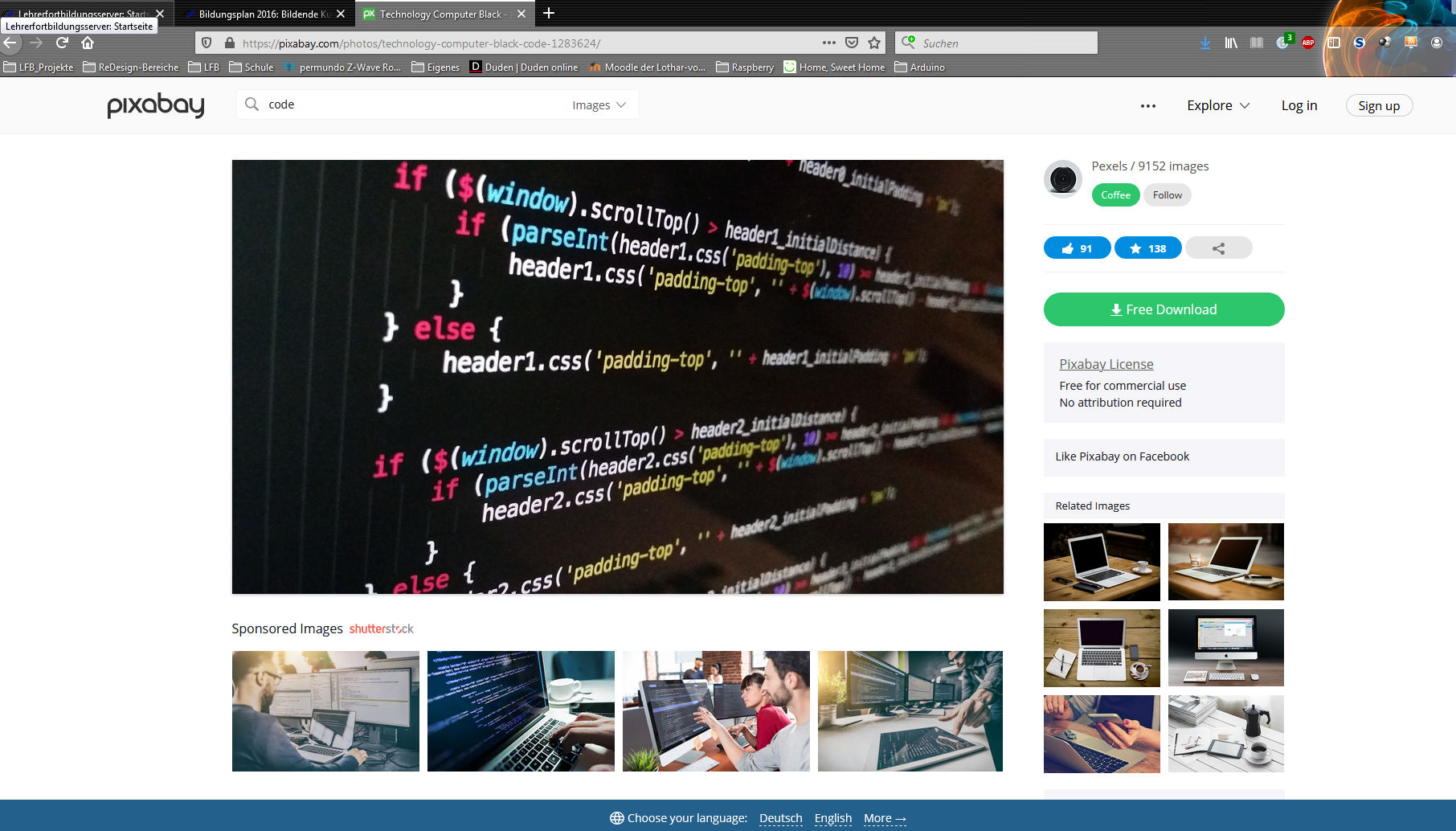Screen dimensions: 1456x831
Task: Open the three-dots menu beside Explore
Action: pos(1148,105)
